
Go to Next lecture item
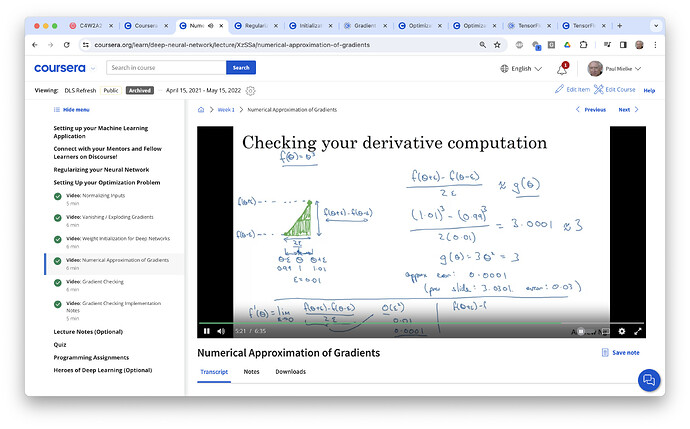(628, 110)
